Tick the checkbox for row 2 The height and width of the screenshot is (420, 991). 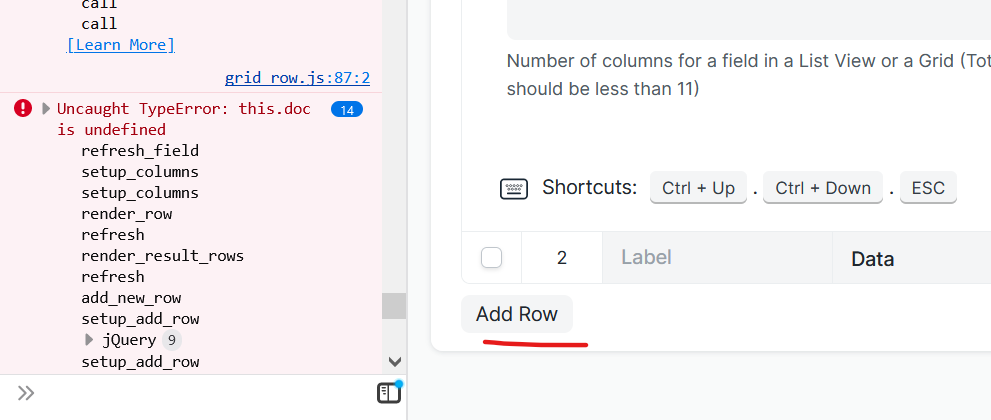tap(492, 258)
